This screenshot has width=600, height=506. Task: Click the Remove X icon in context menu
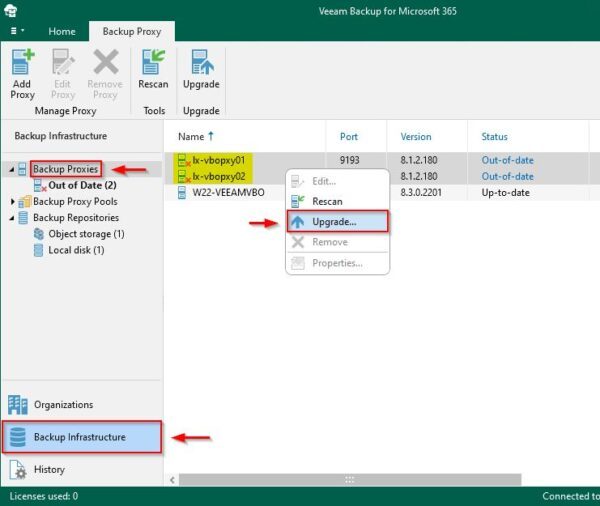(298, 242)
